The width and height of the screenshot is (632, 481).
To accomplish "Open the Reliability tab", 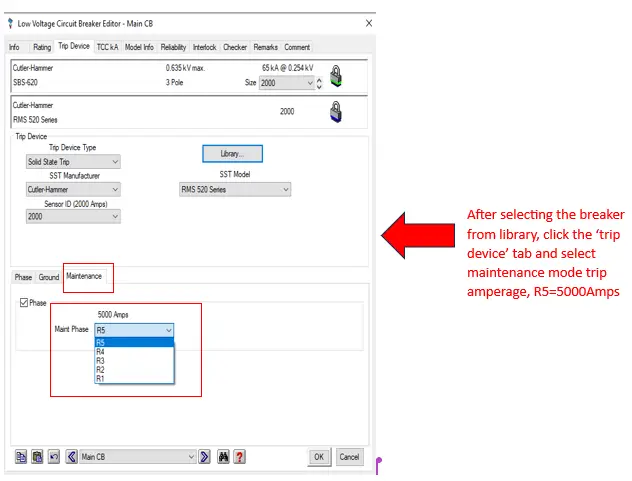I will coord(173,47).
